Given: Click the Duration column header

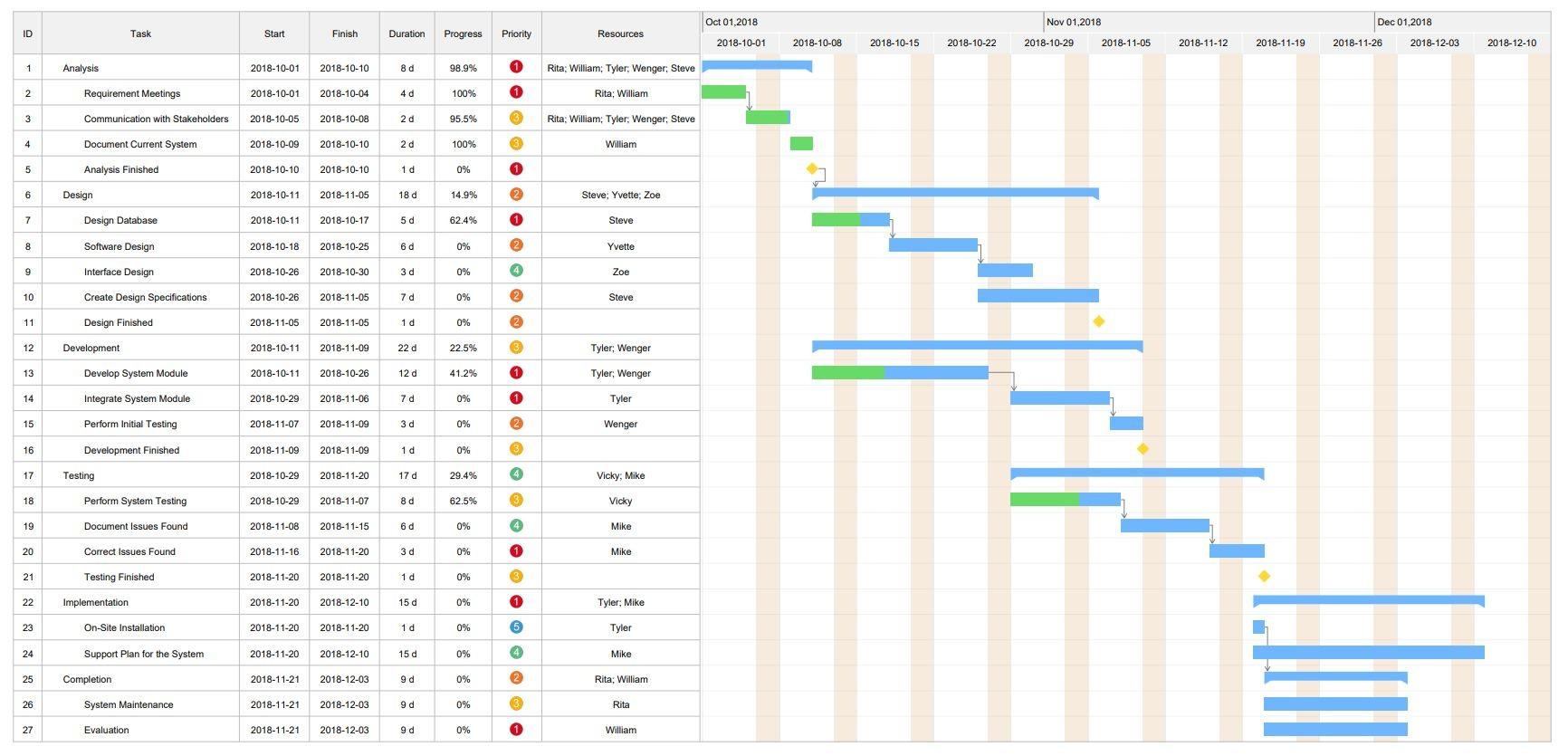Looking at the screenshot, I should point(407,33).
